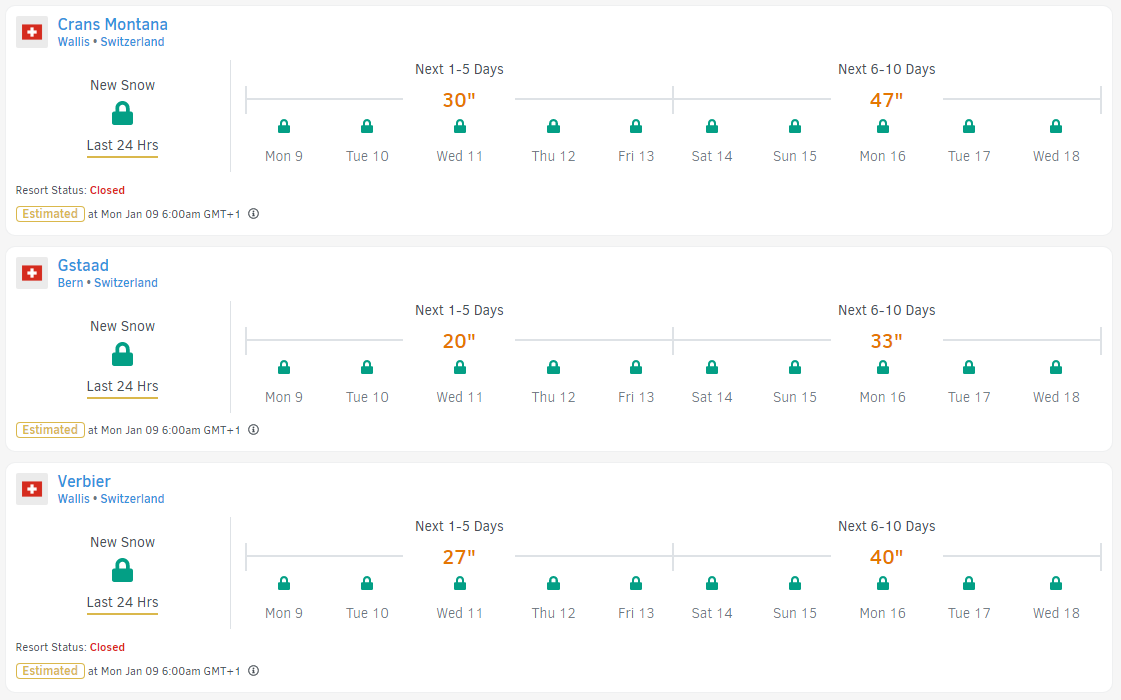Click the Estimated badge for Gstaad
This screenshot has width=1121, height=700.
[x=50, y=430]
